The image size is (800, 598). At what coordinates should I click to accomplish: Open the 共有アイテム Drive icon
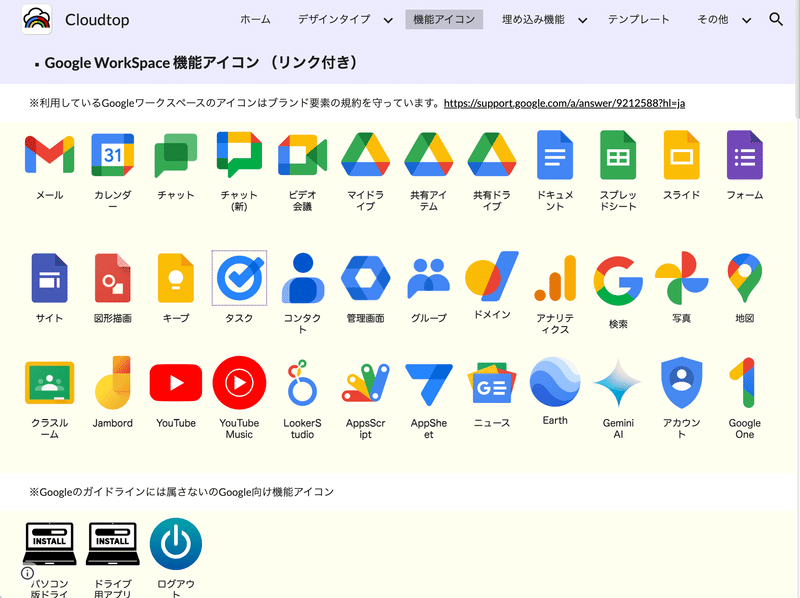(x=429, y=155)
